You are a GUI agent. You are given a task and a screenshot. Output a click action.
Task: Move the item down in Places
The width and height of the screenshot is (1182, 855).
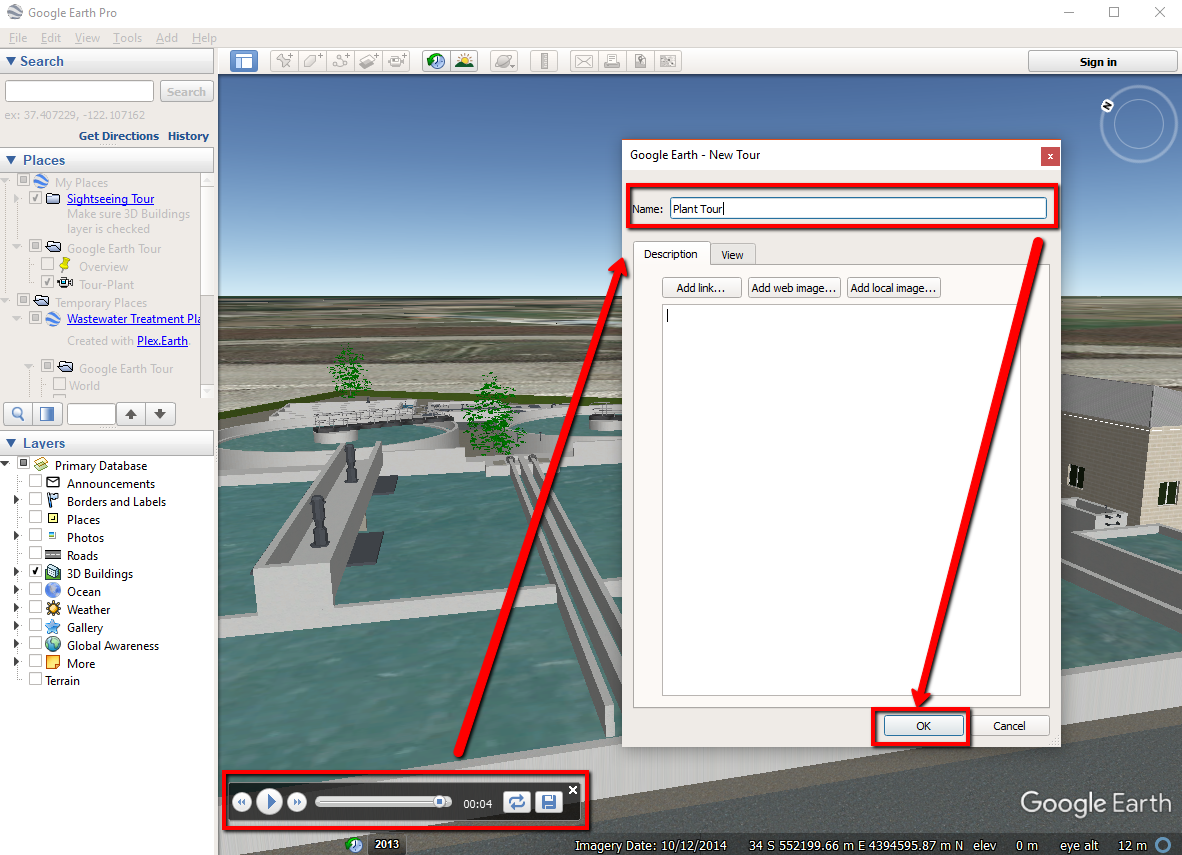(160, 414)
